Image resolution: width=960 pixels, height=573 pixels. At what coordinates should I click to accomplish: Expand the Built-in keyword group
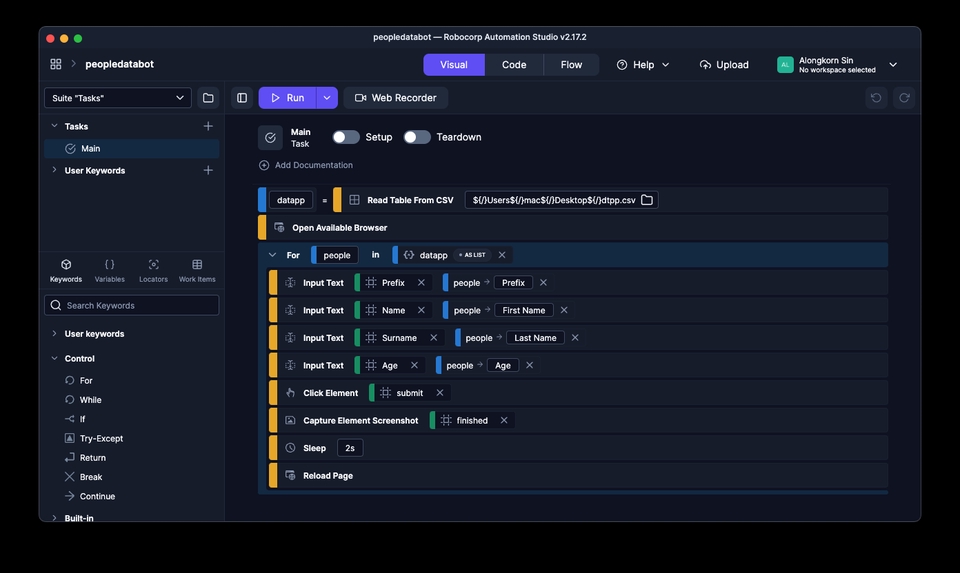pyautogui.click(x=54, y=518)
